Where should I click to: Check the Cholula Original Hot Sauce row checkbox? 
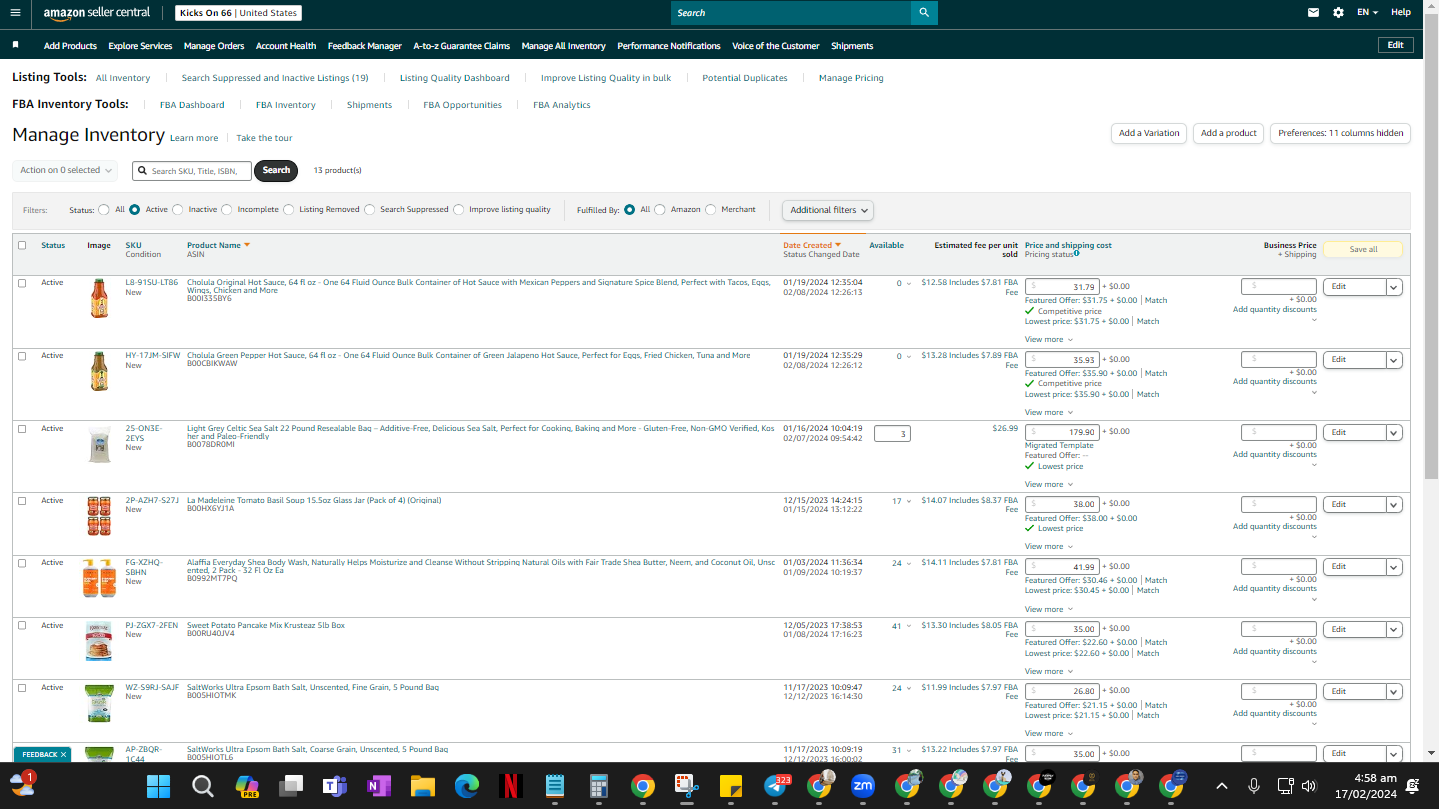click(22, 283)
